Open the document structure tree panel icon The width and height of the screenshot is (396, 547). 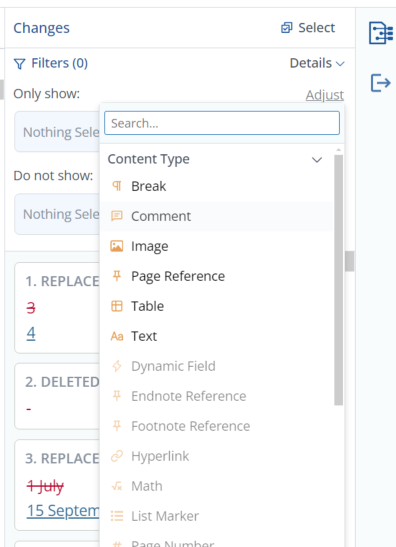point(381,33)
